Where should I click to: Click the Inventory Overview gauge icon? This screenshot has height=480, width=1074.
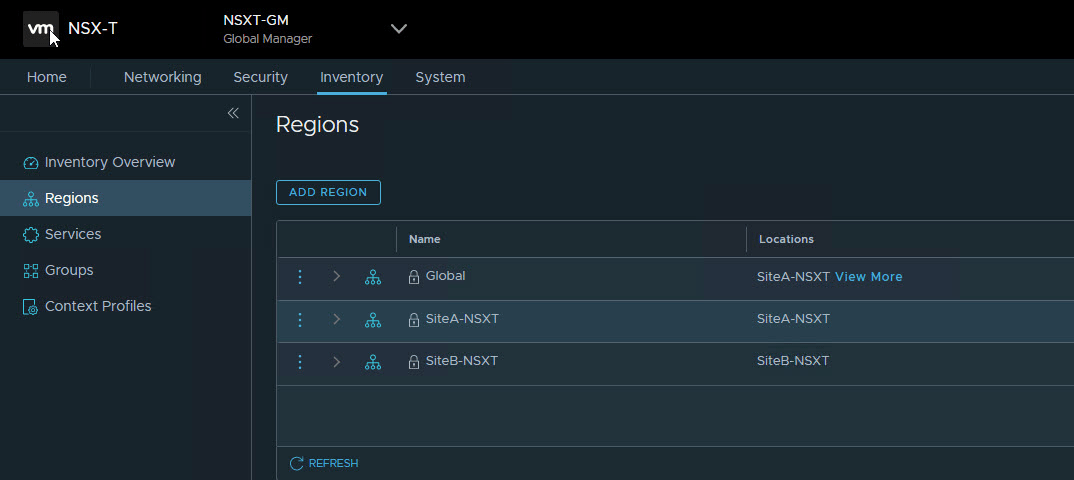pos(31,163)
